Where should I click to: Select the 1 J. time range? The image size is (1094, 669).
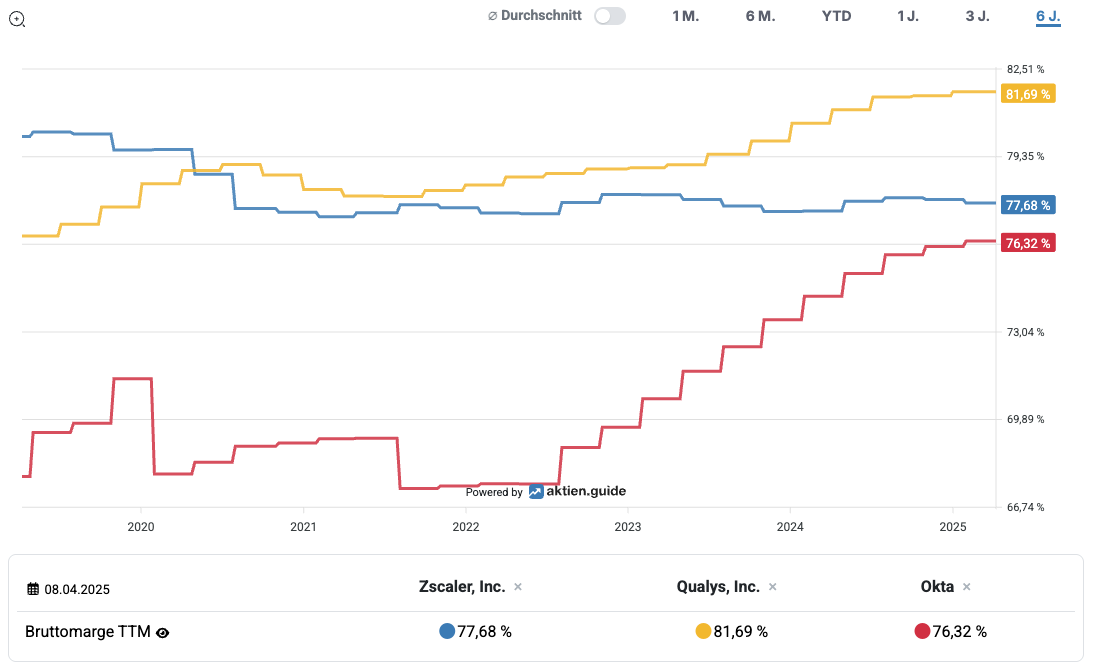pyautogui.click(x=908, y=16)
